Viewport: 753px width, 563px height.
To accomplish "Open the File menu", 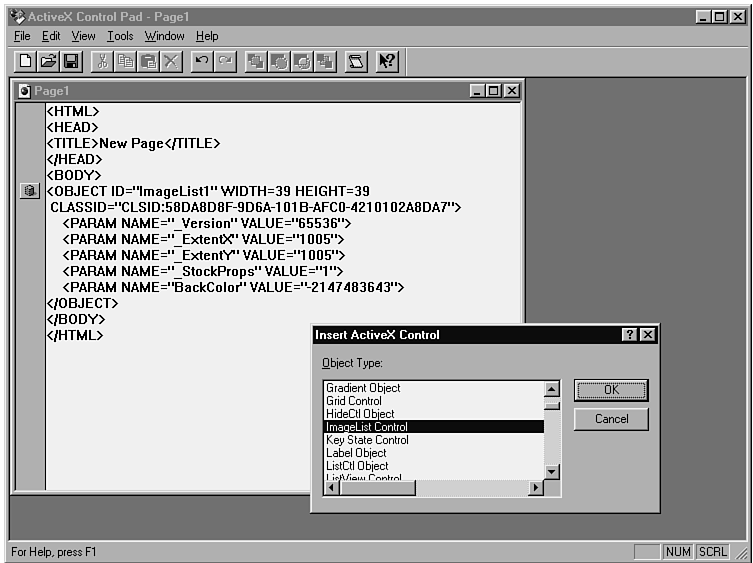I will point(22,36).
